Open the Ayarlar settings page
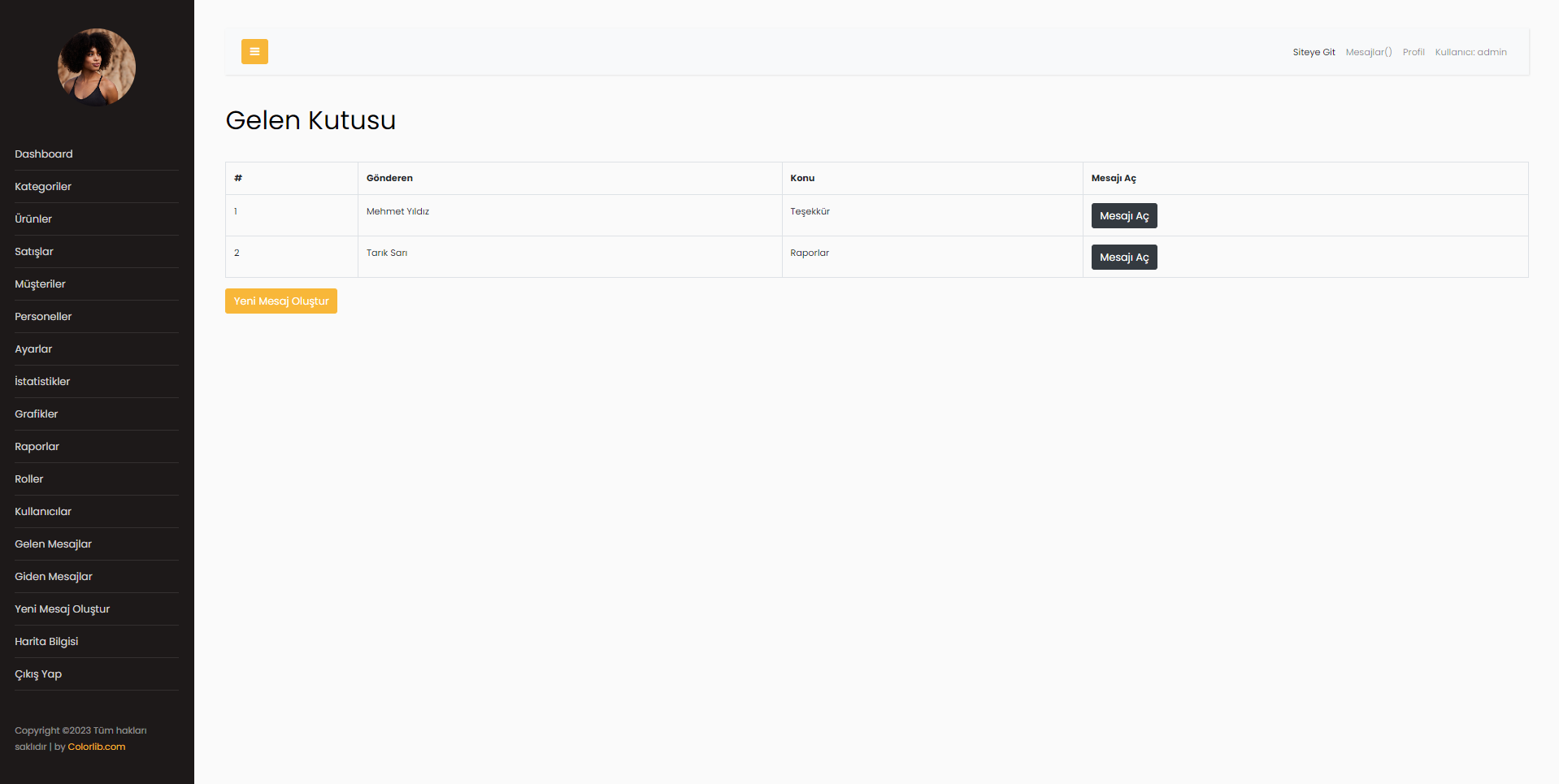1559x784 pixels. coord(33,349)
